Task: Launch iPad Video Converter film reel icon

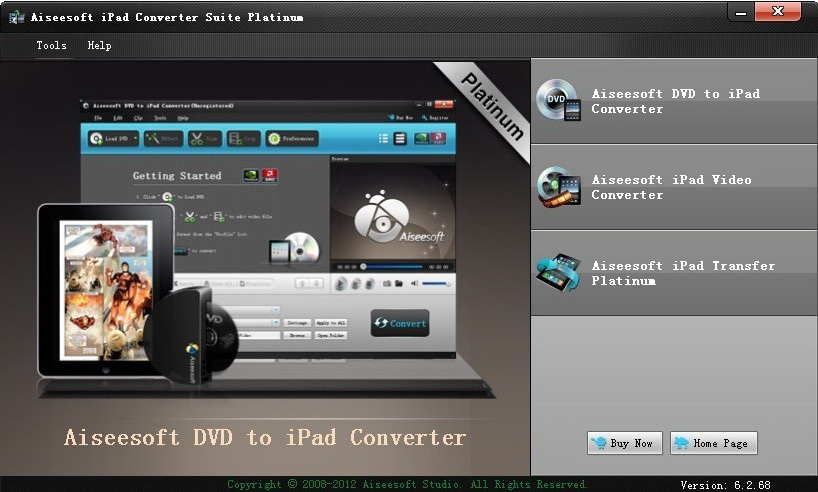Action: (x=559, y=187)
